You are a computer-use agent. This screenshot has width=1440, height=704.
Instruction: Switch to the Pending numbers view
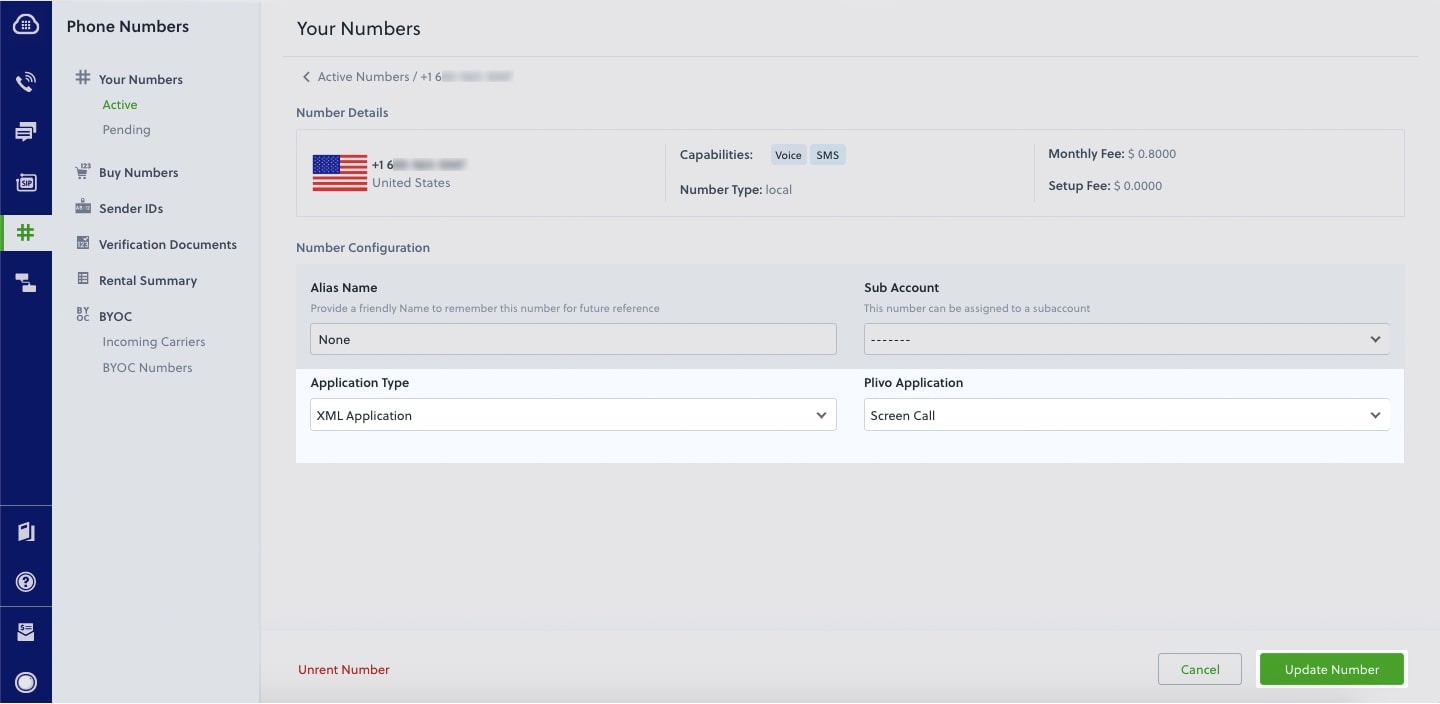click(x=126, y=129)
